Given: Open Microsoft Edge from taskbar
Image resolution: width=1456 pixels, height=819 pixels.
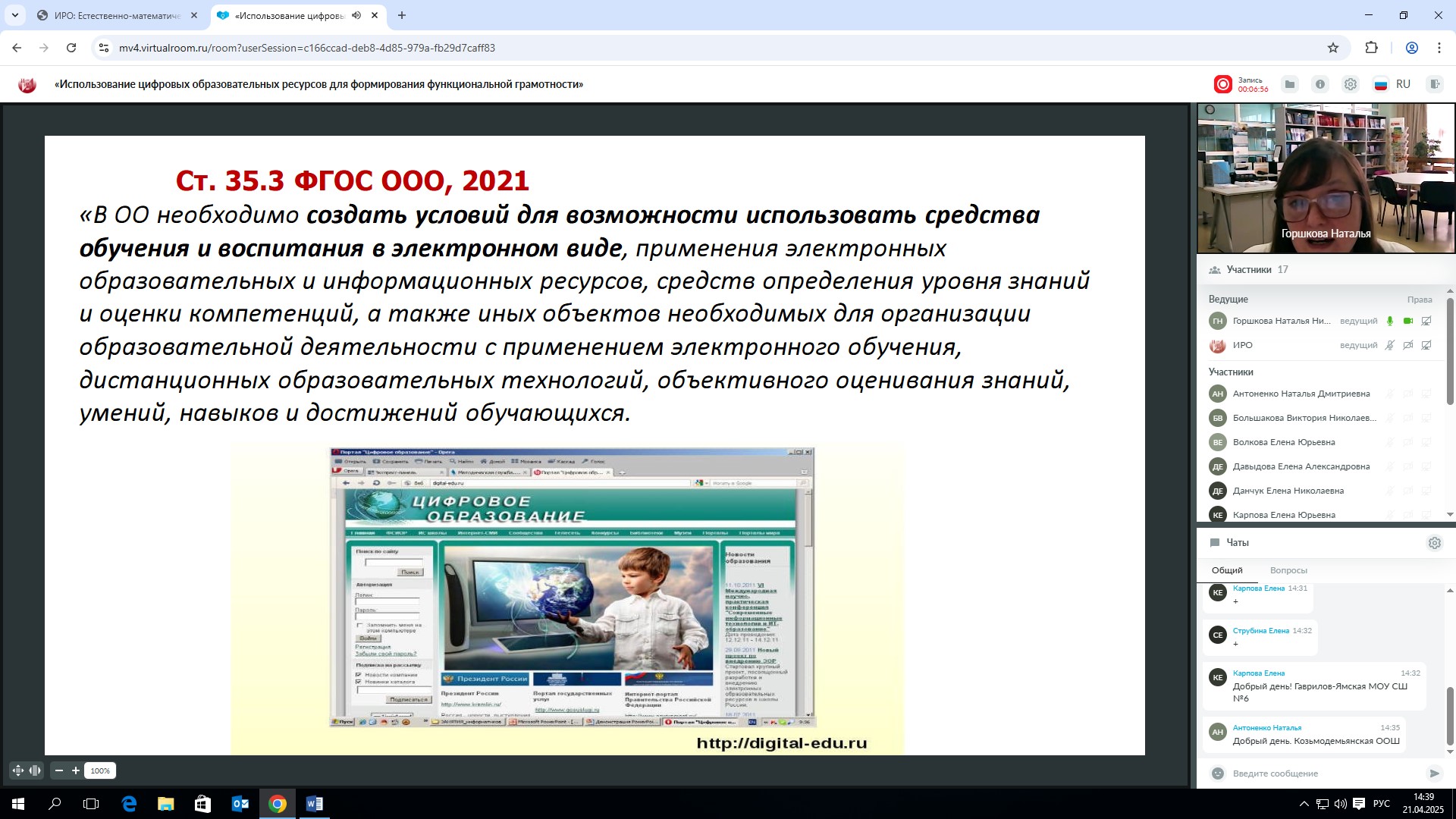Looking at the screenshot, I should tap(129, 804).
